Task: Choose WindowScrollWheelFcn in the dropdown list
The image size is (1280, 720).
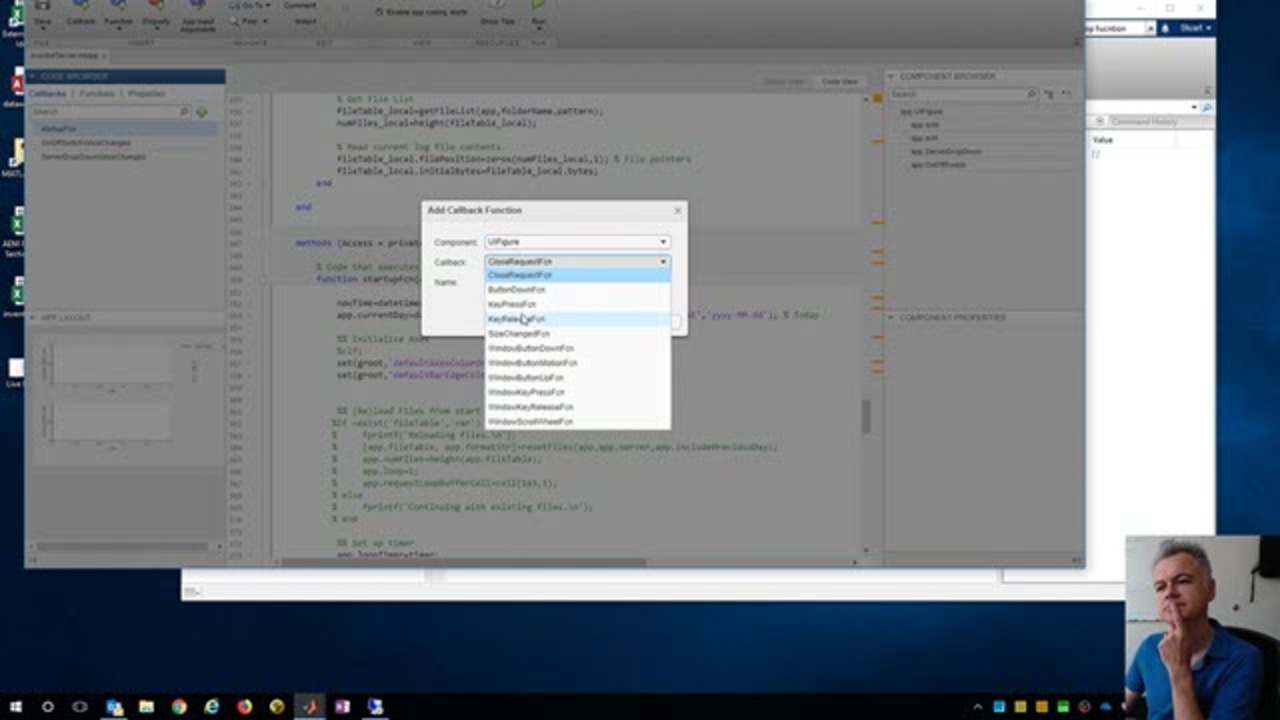Action: pos(530,422)
